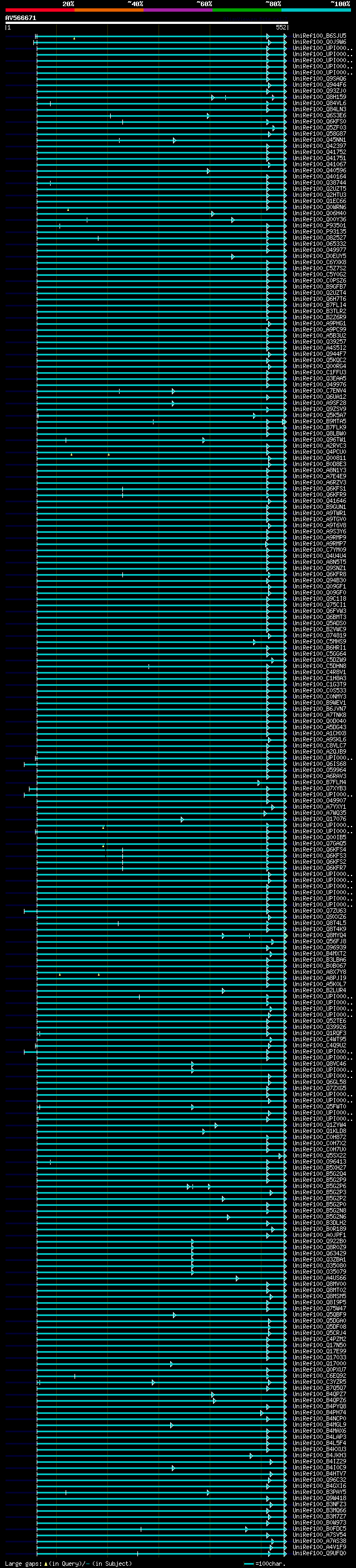Viewport: 356px width, 1568px height.
Task: Click hit label UniRef100_O49977
Action: (319, 250)
